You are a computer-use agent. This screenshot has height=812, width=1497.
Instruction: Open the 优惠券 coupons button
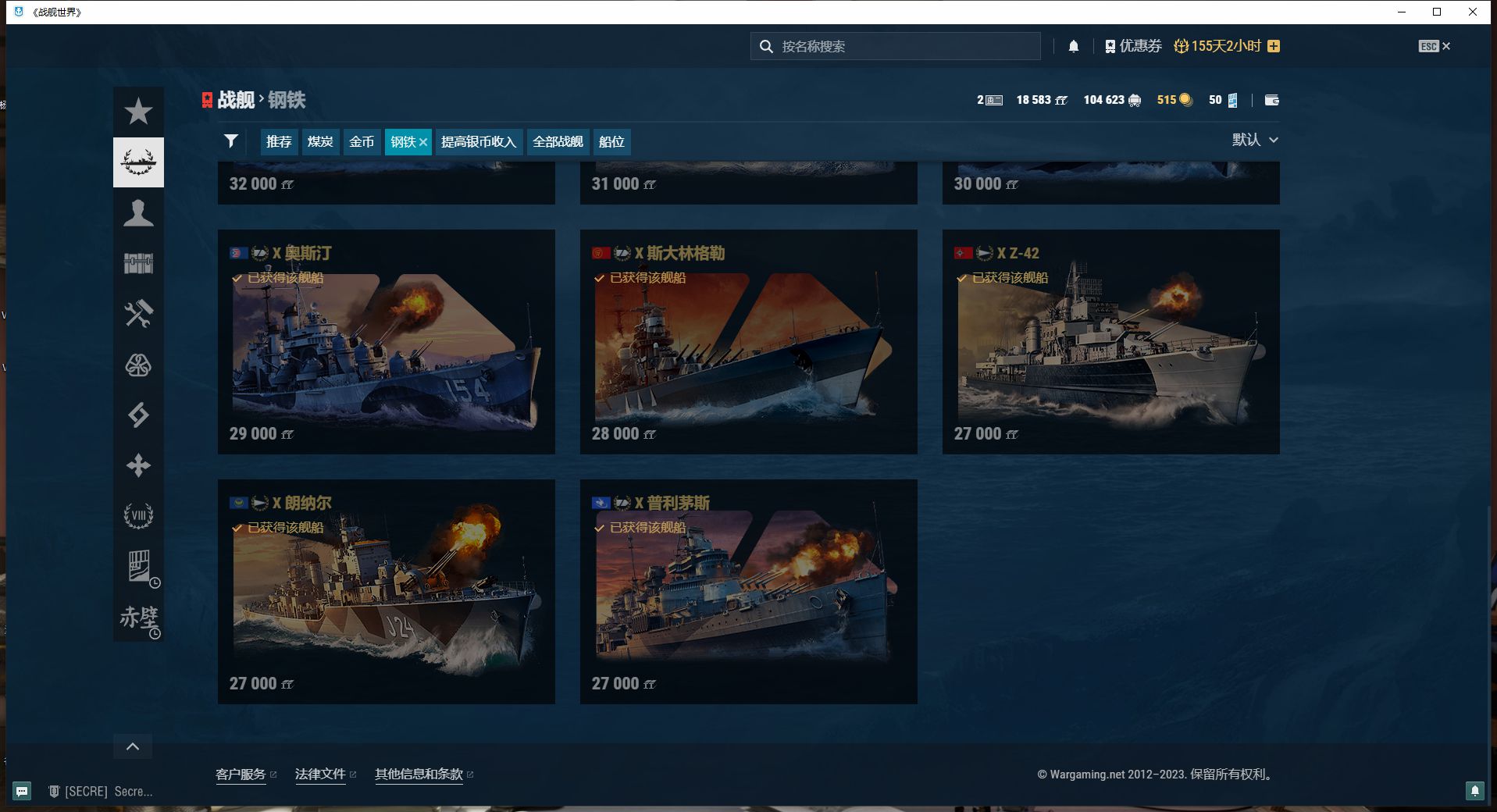tap(1133, 46)
